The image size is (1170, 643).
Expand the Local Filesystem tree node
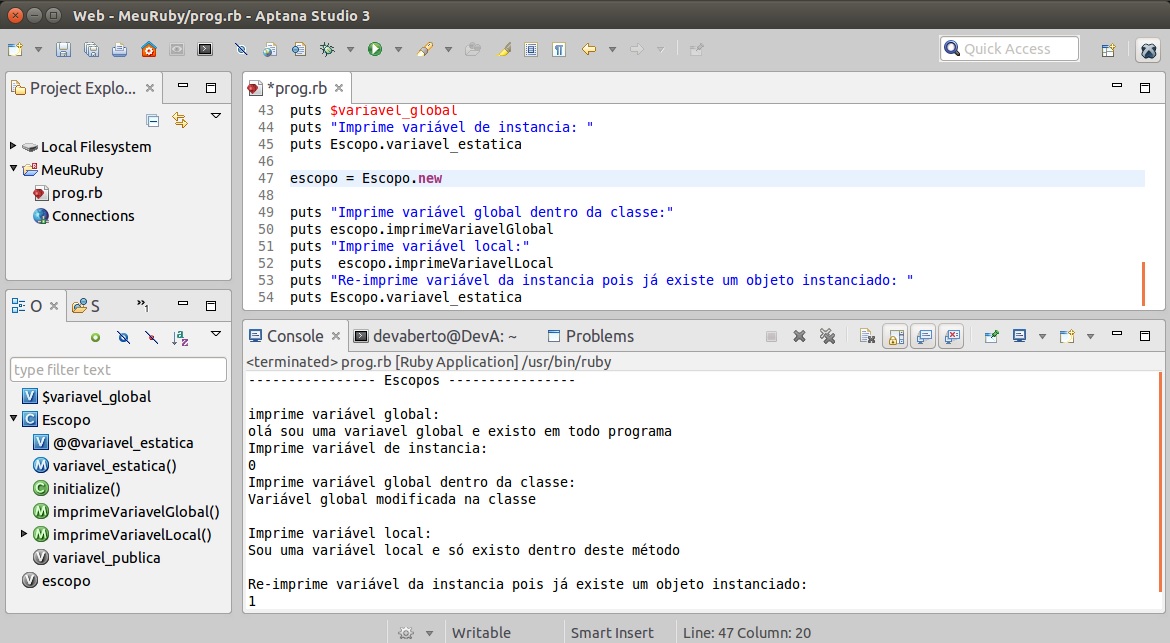(13, 146)
